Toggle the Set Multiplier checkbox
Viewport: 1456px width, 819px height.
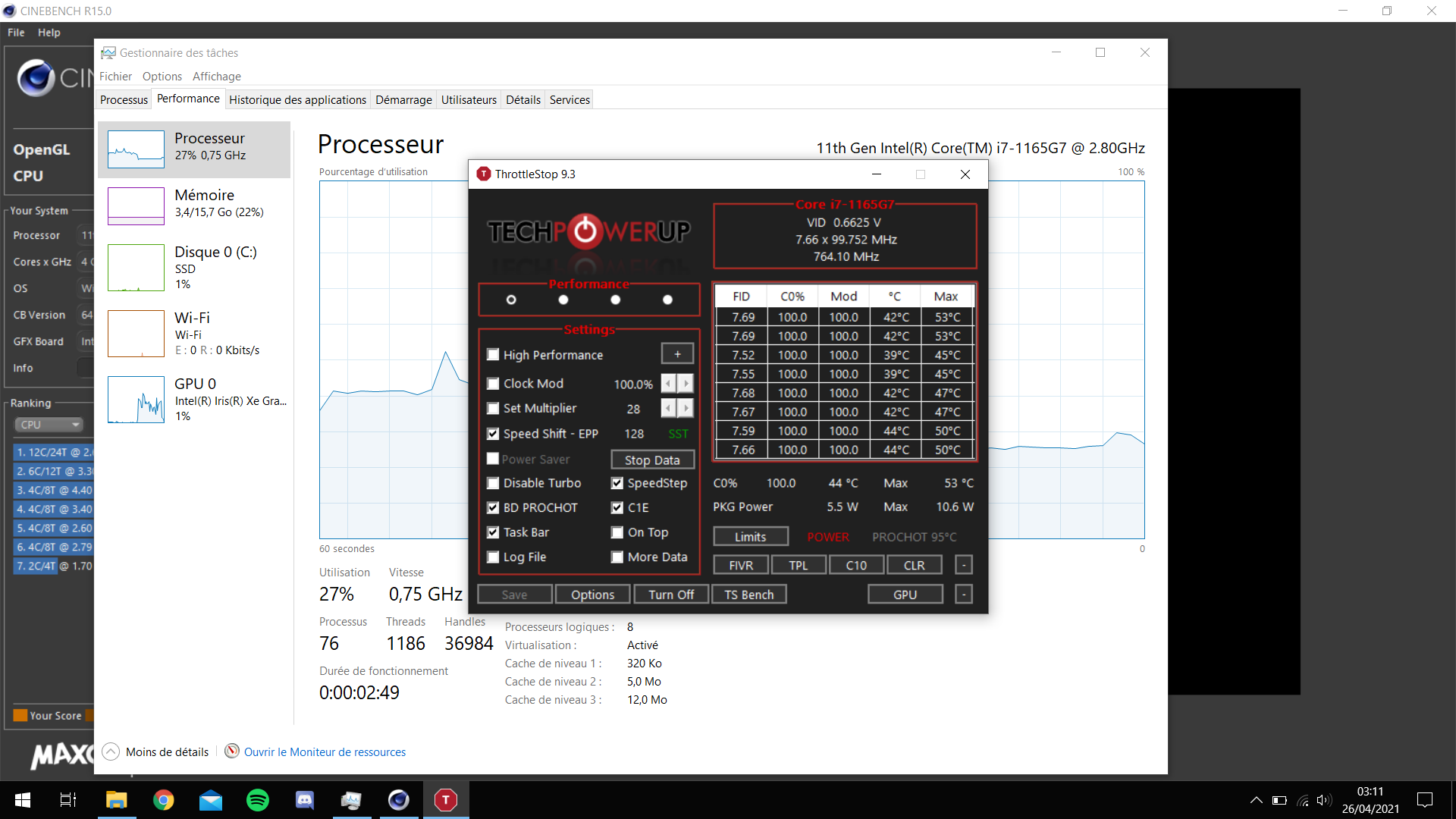click(493, 409)
